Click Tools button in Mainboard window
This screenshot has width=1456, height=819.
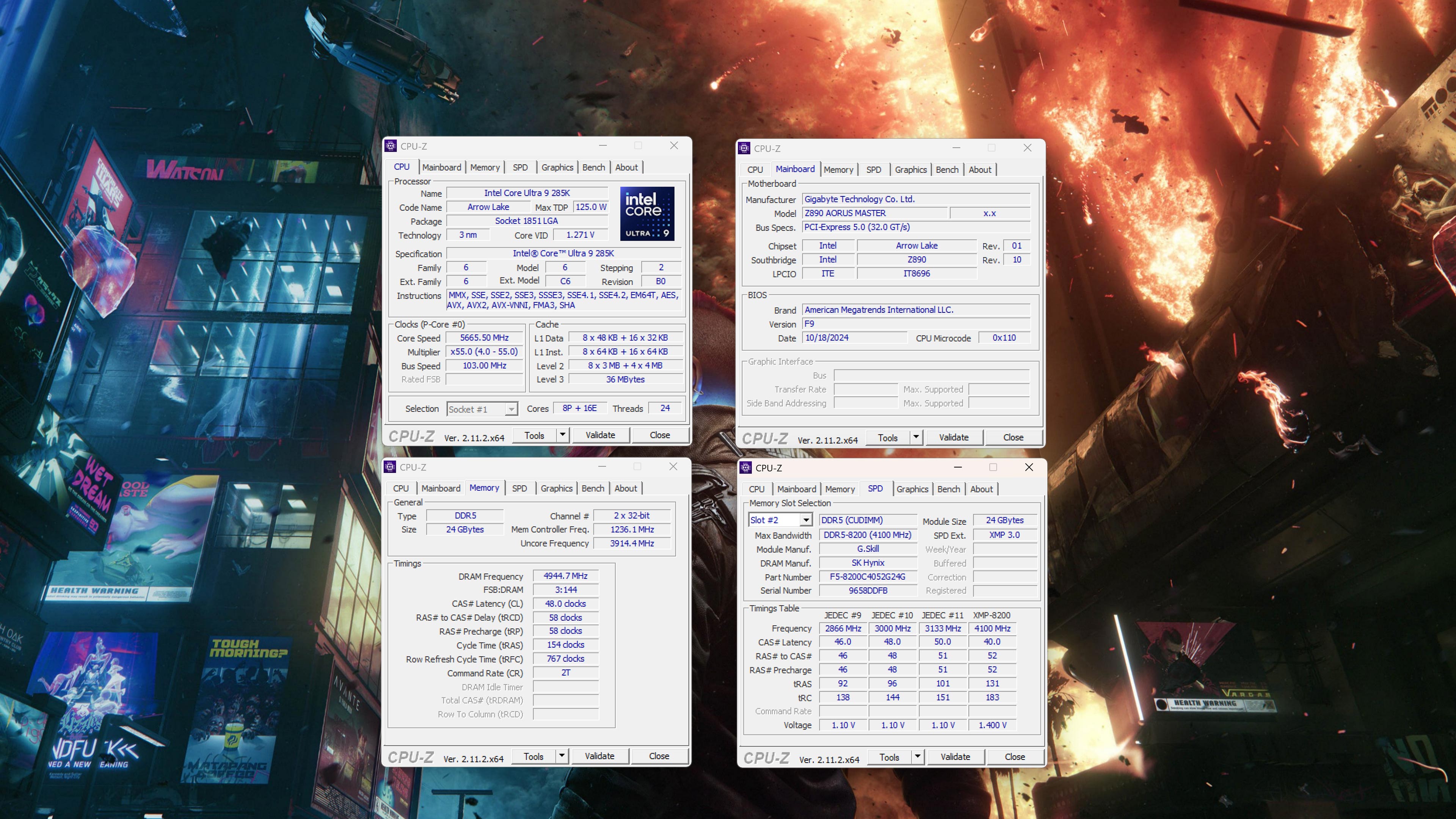887,438
